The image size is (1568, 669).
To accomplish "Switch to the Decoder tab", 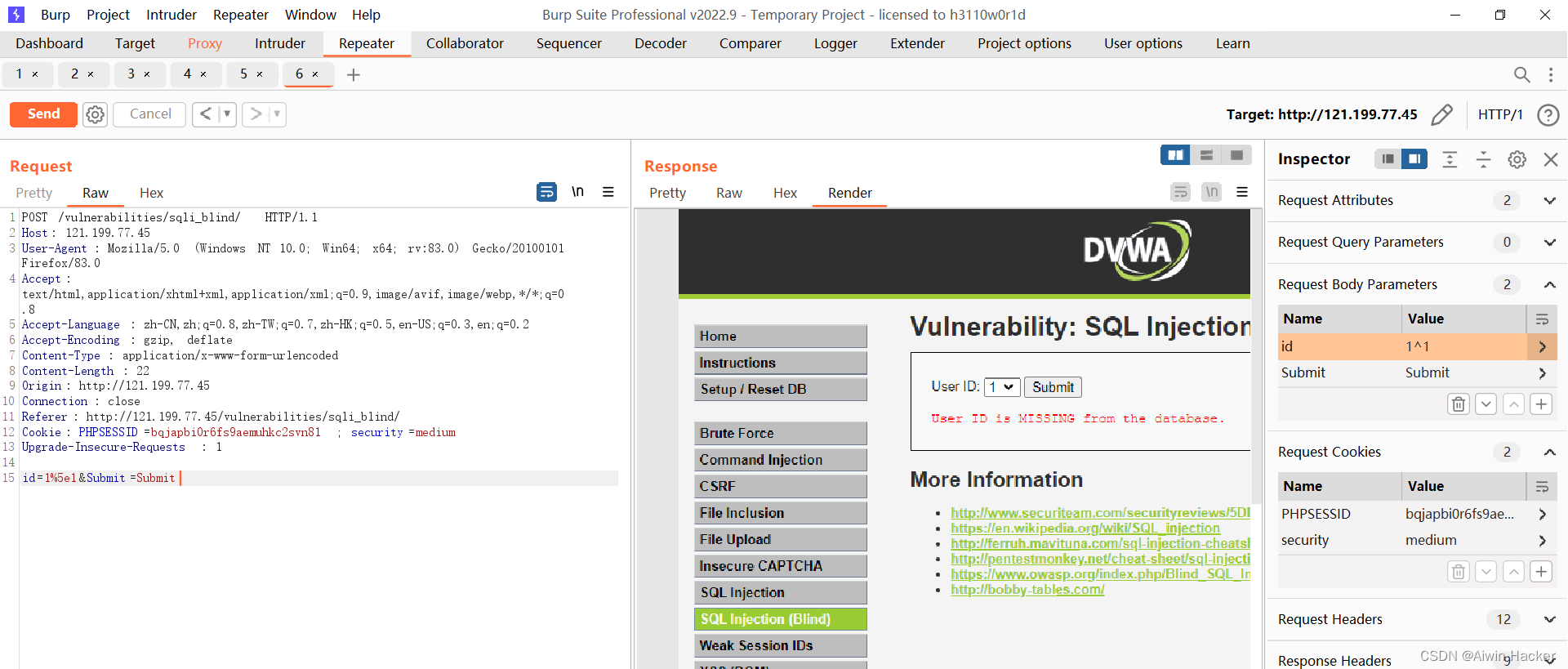I will [x=661, y=44].
